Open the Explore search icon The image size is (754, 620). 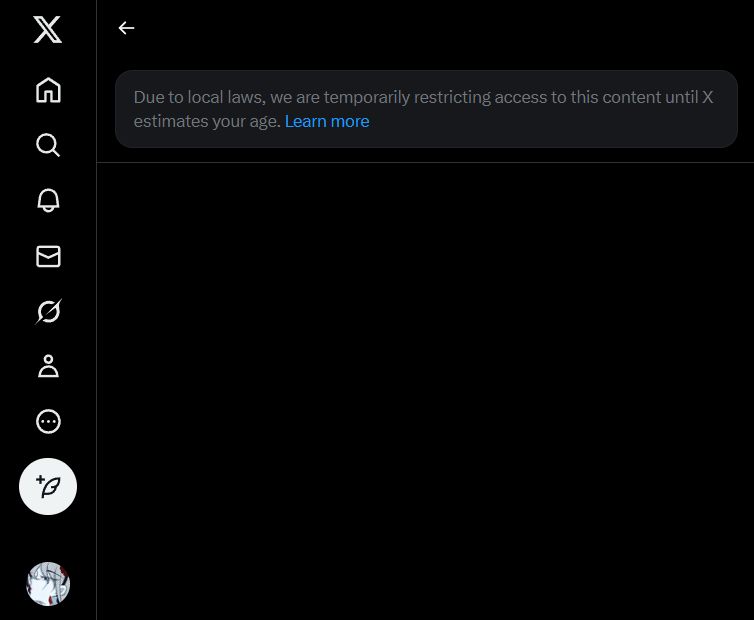point(48,145)
